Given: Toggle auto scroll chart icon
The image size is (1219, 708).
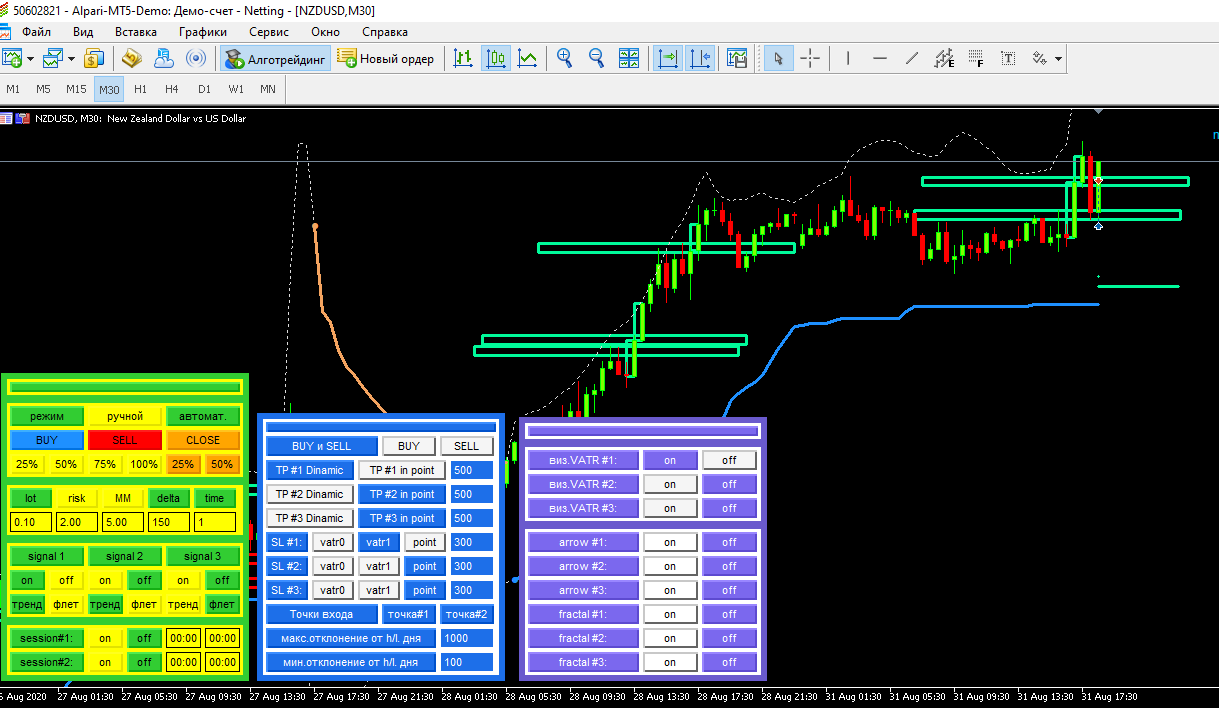Looking at the screenshot, I should tap(668, 59).
